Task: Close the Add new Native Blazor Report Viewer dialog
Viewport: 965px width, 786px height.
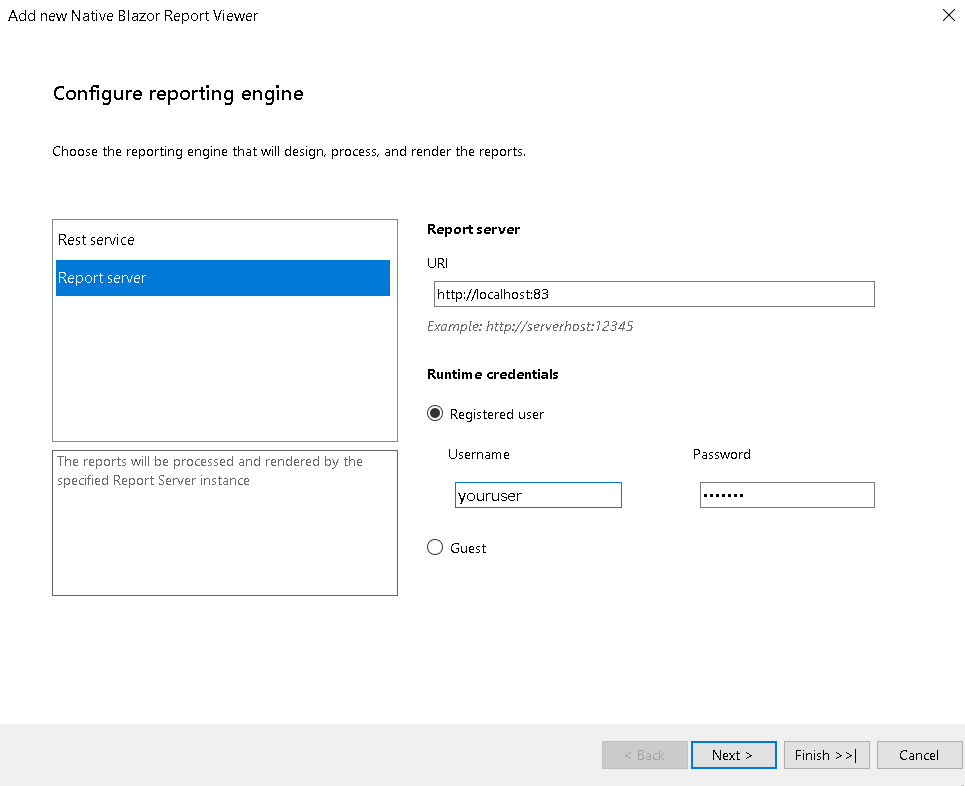Action: coord(948,15)
